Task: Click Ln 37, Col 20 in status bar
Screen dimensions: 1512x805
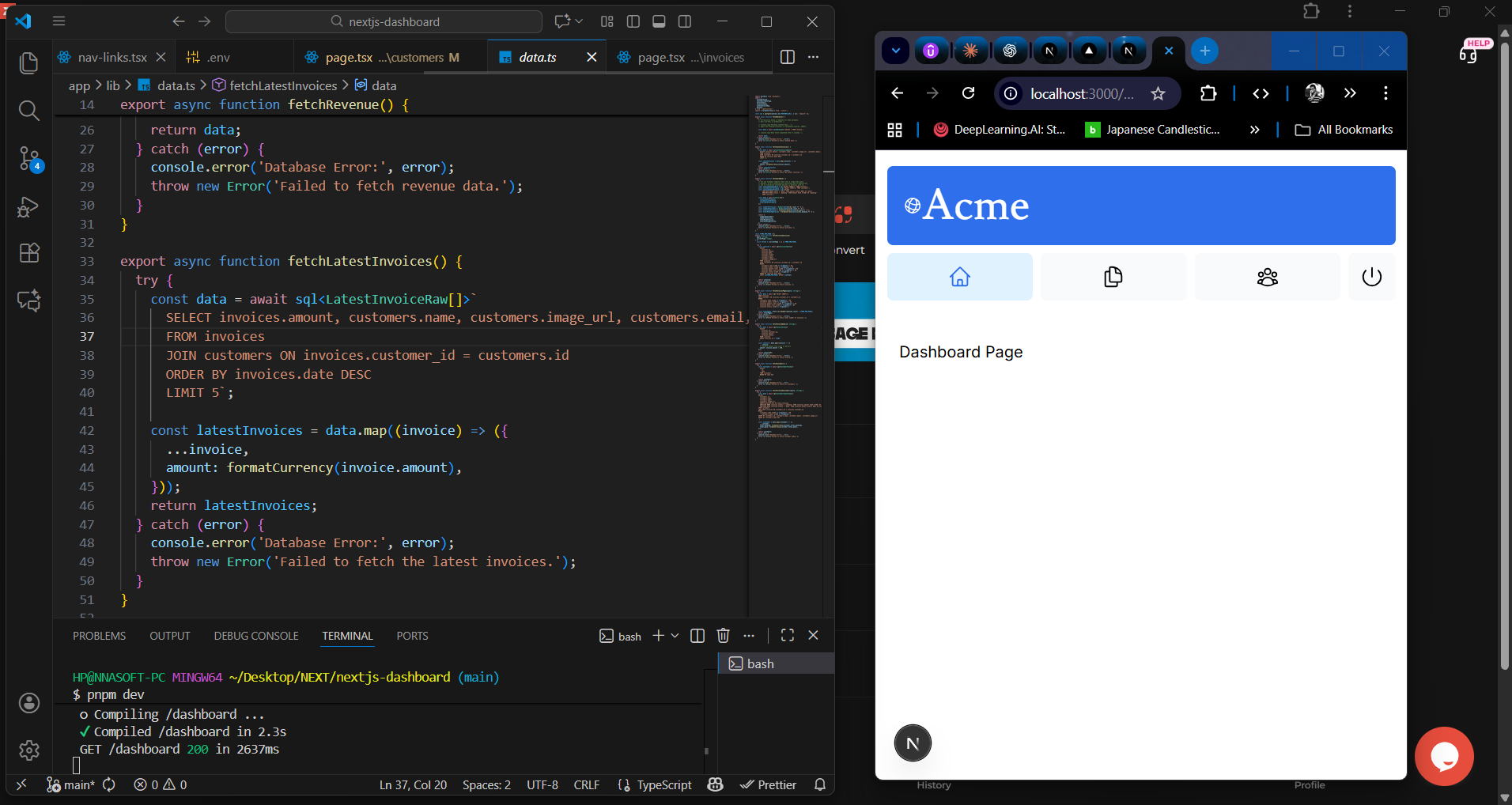Action: [x=413, y=784]
